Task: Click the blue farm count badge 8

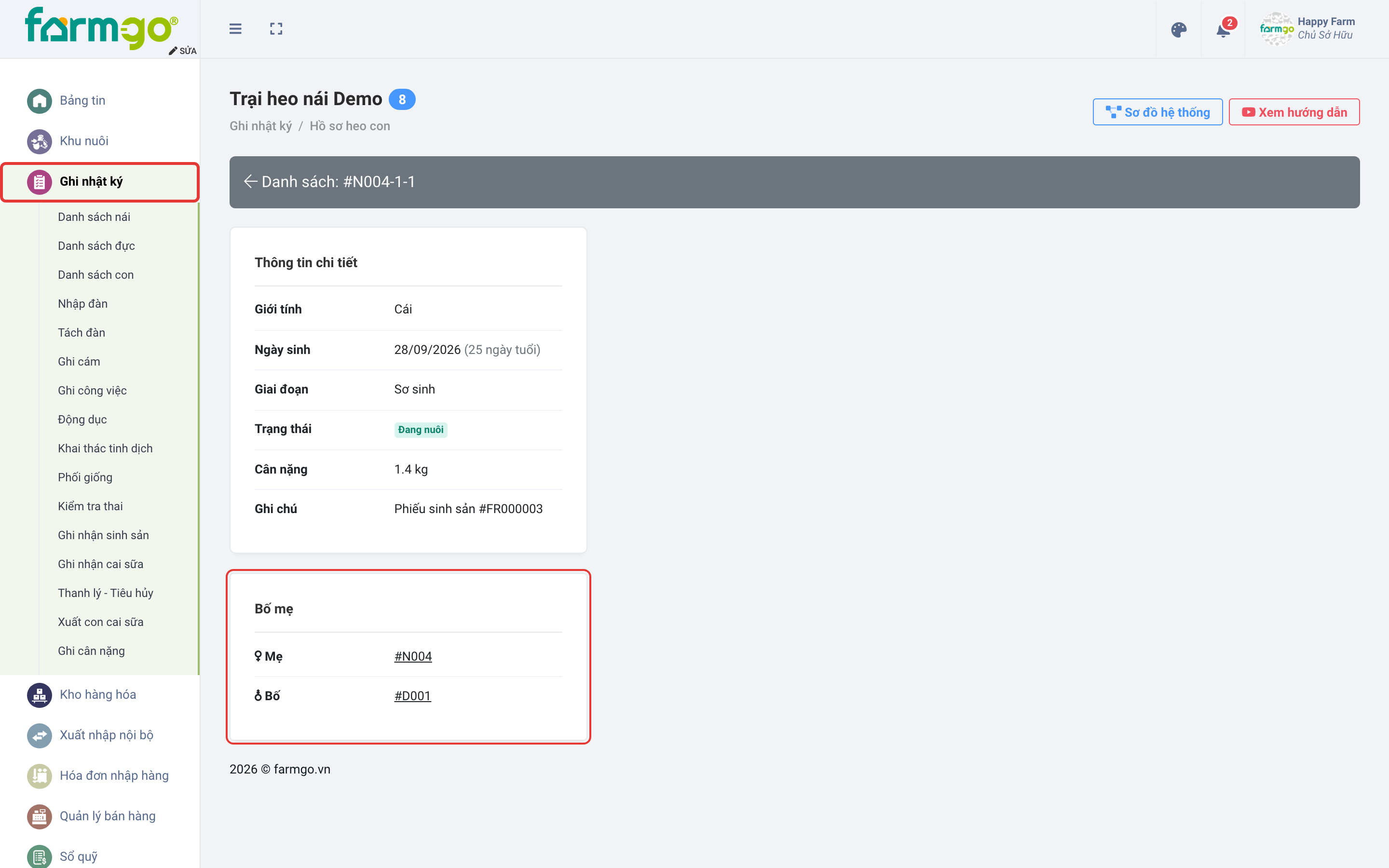Action: point(402,99)
